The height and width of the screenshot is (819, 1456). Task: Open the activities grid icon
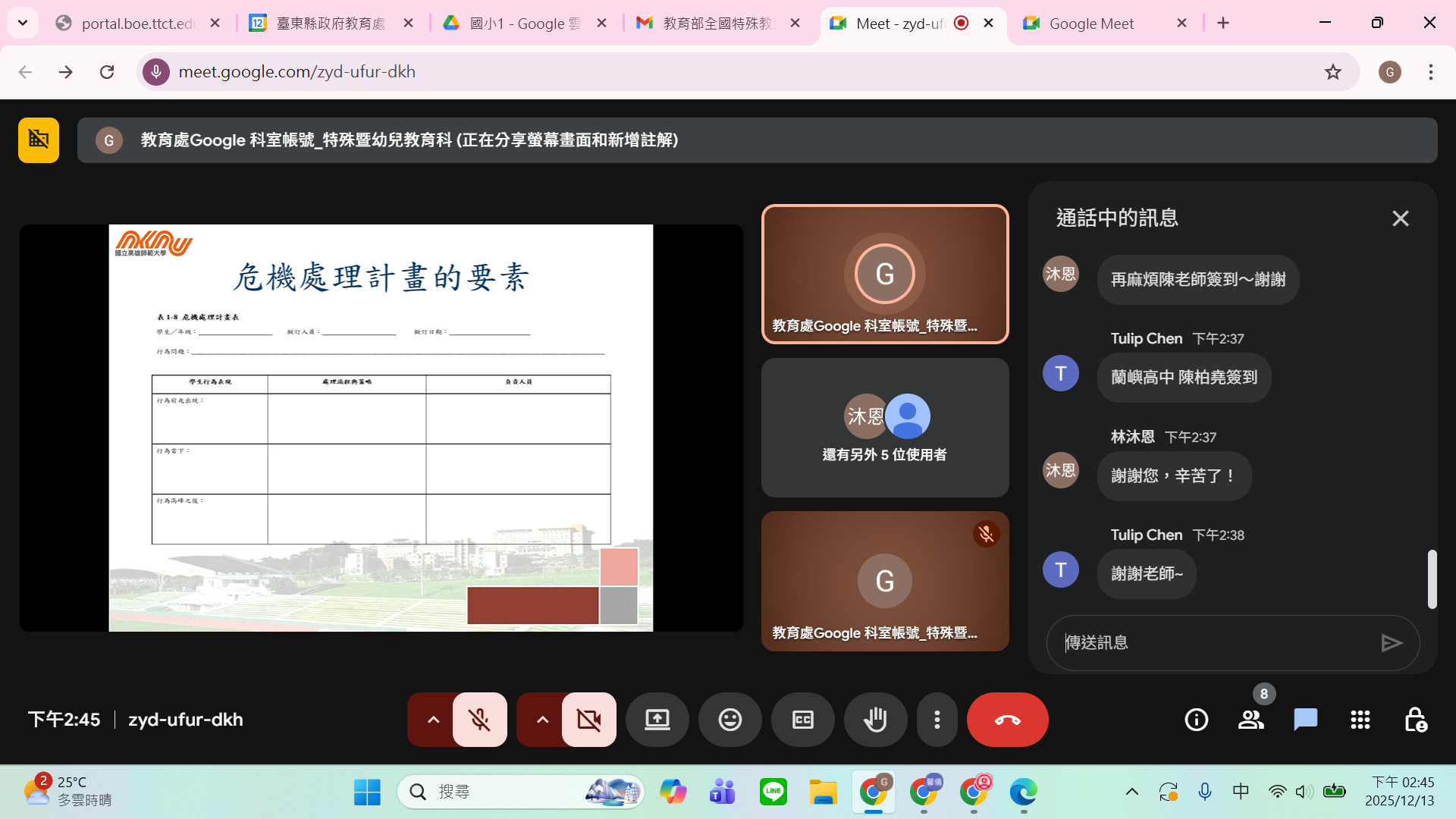pyautogui.click(x=1360, y=720)
